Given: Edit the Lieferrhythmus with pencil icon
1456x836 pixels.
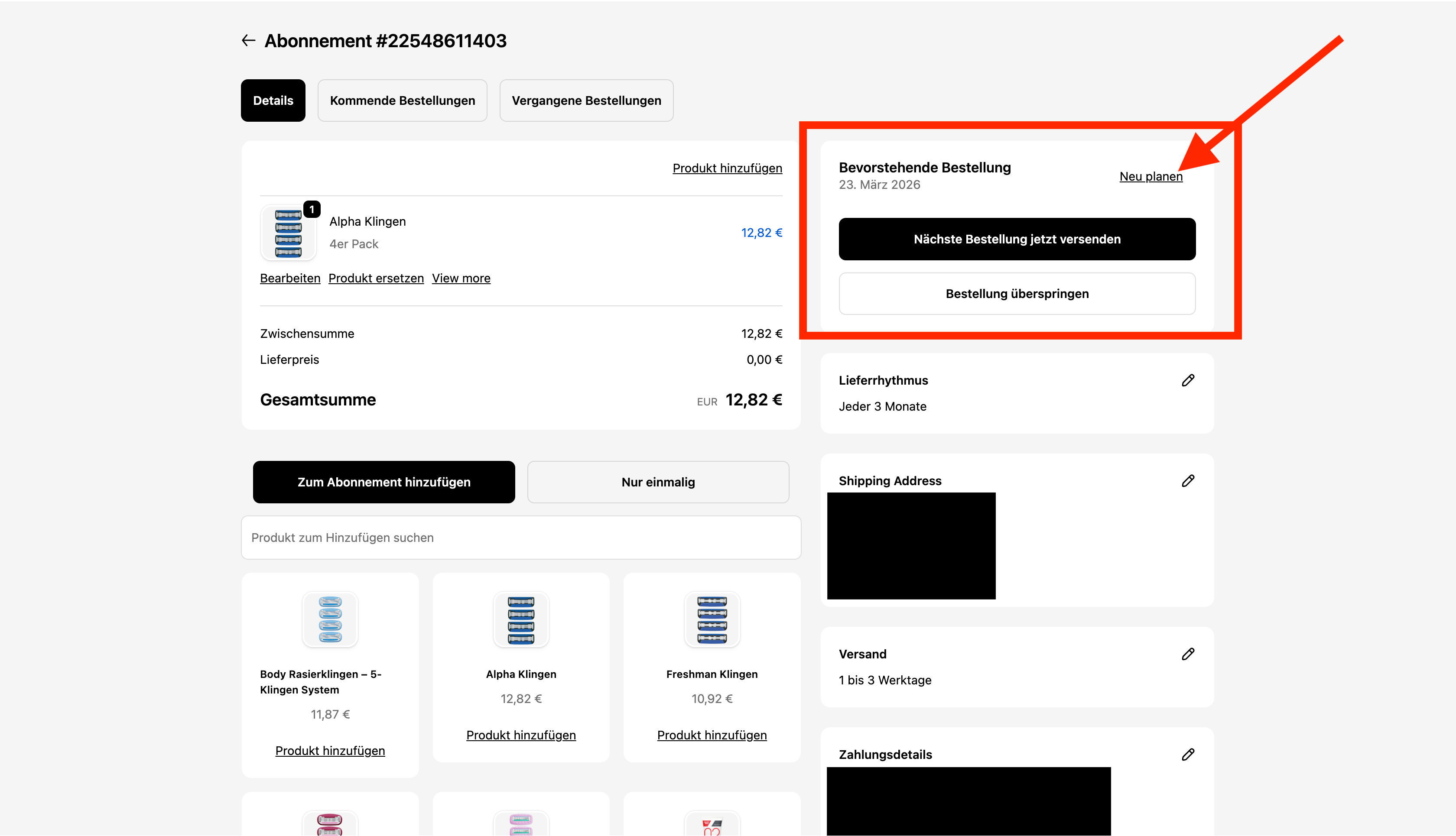Looking at the screenshot, I should pyautogui.click(x=1188, y=380).
